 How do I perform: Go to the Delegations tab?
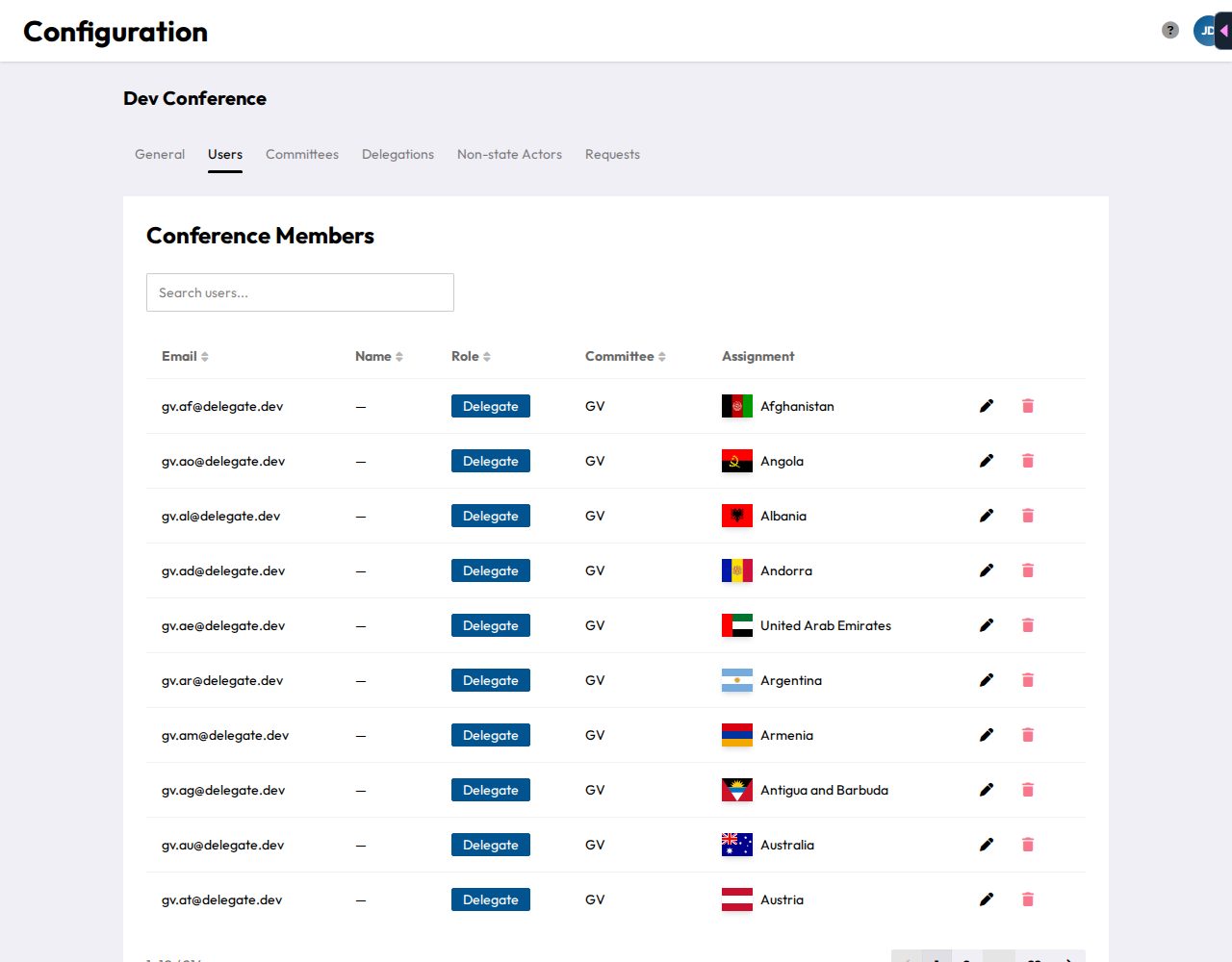click(x=398, y=154)
